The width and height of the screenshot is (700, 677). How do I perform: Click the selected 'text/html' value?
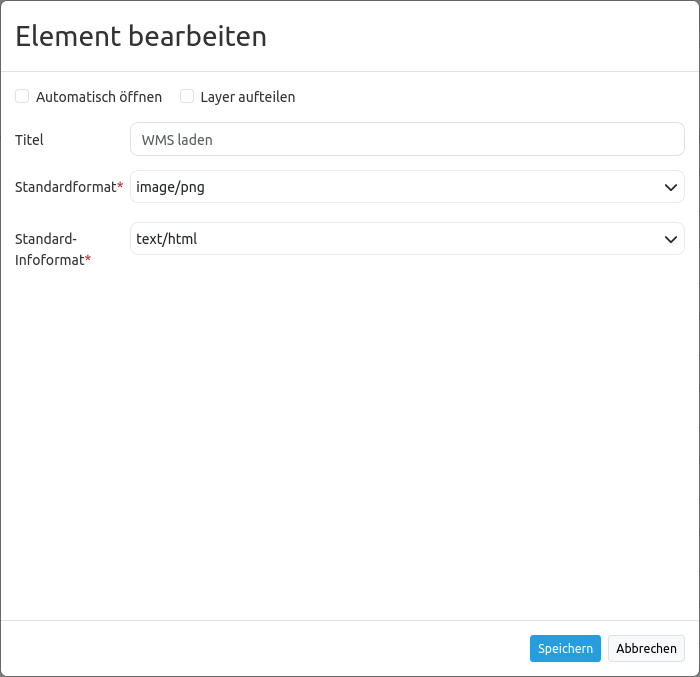tap(166, 239)
